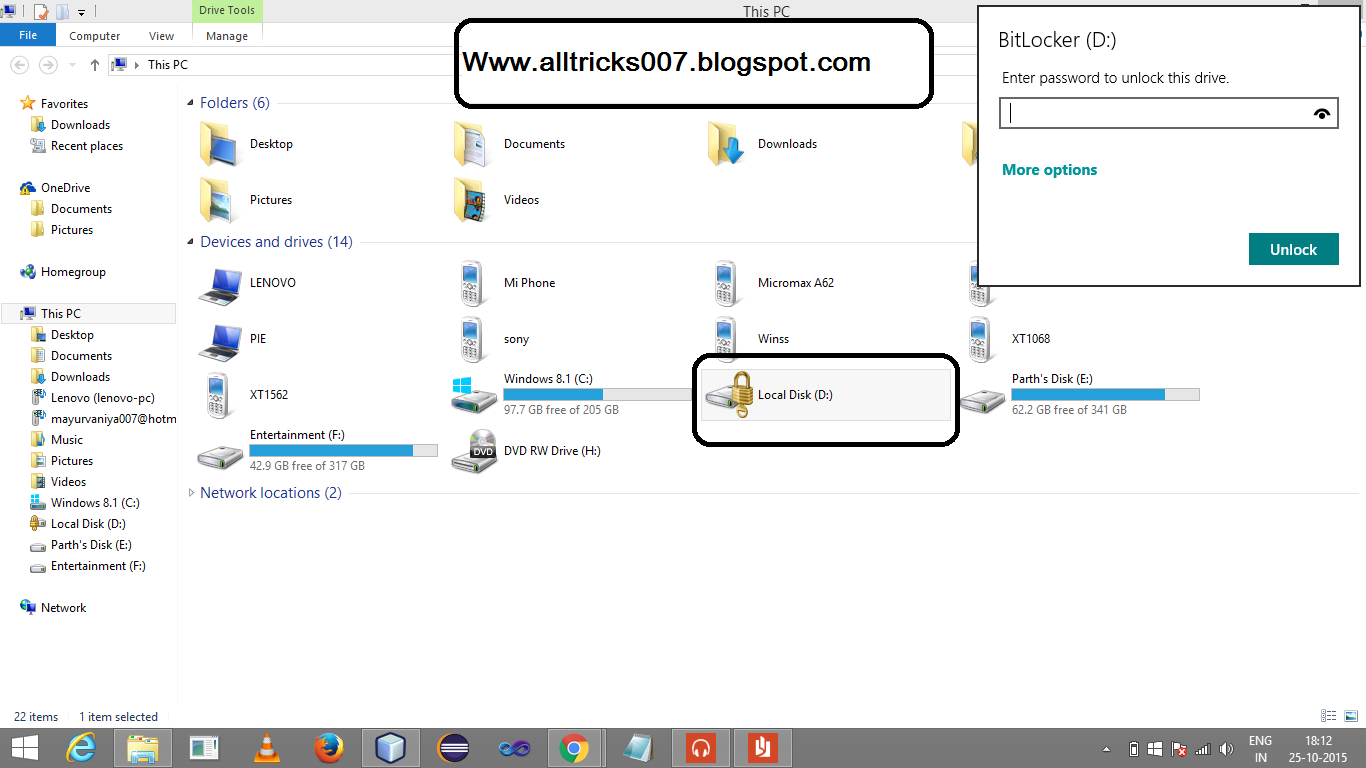Open the Manage tab under Drive Tools

tap(226, 35)
